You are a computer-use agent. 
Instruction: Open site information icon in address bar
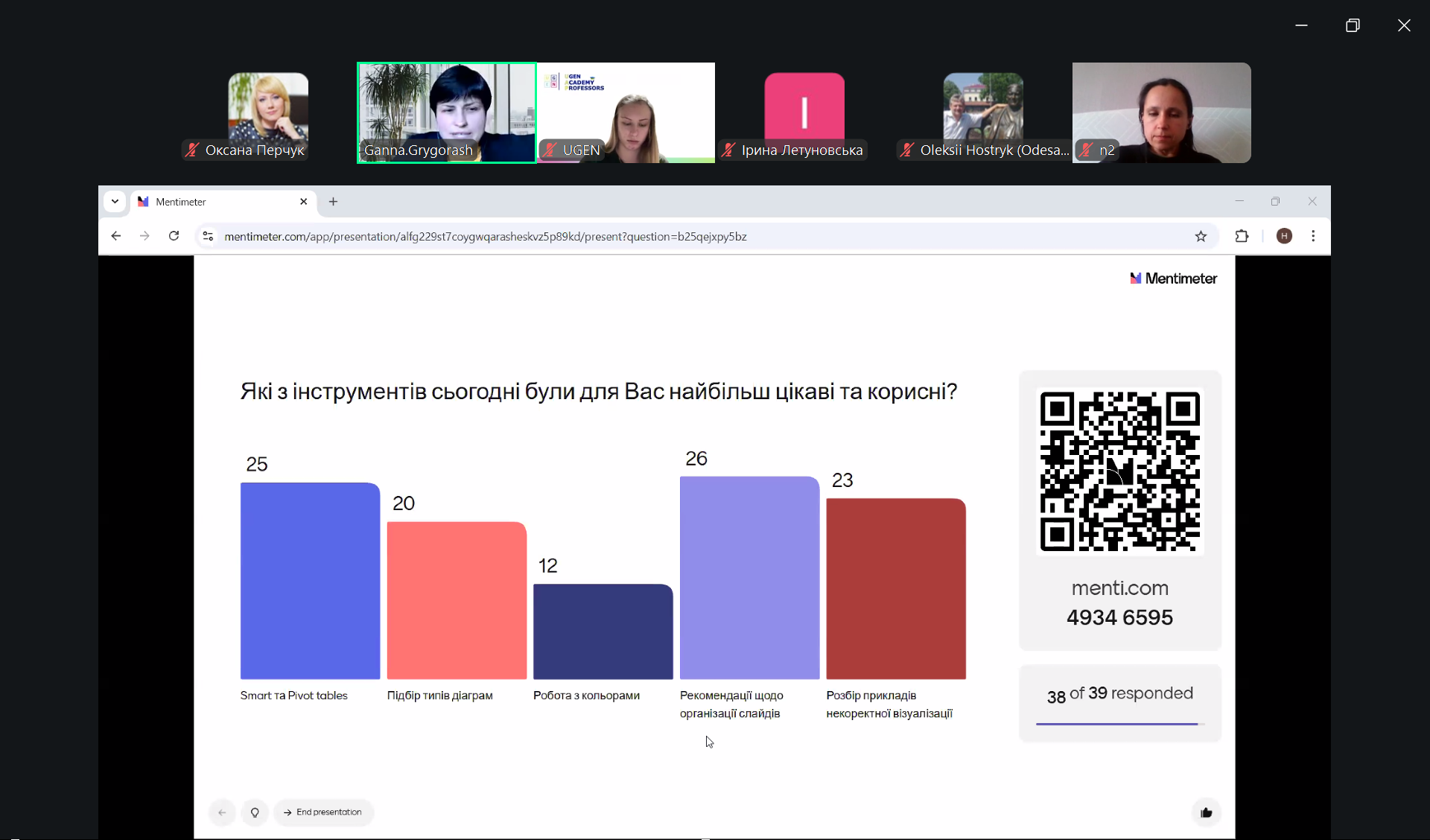pos(208,236)
